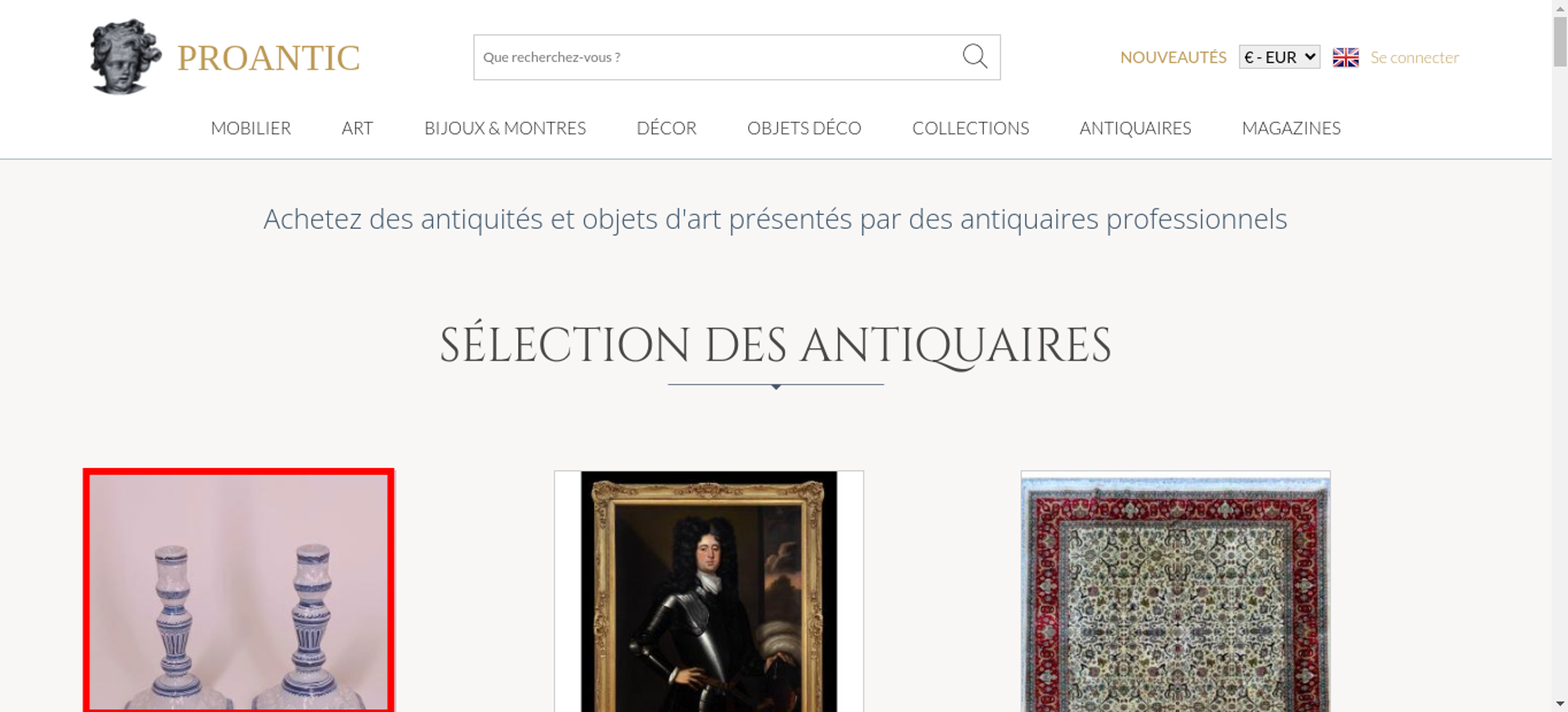The width and height of the screenshot is (1568, 712).
Task: Open the Antiquaires menu
Action: (x=1135, y=128)
